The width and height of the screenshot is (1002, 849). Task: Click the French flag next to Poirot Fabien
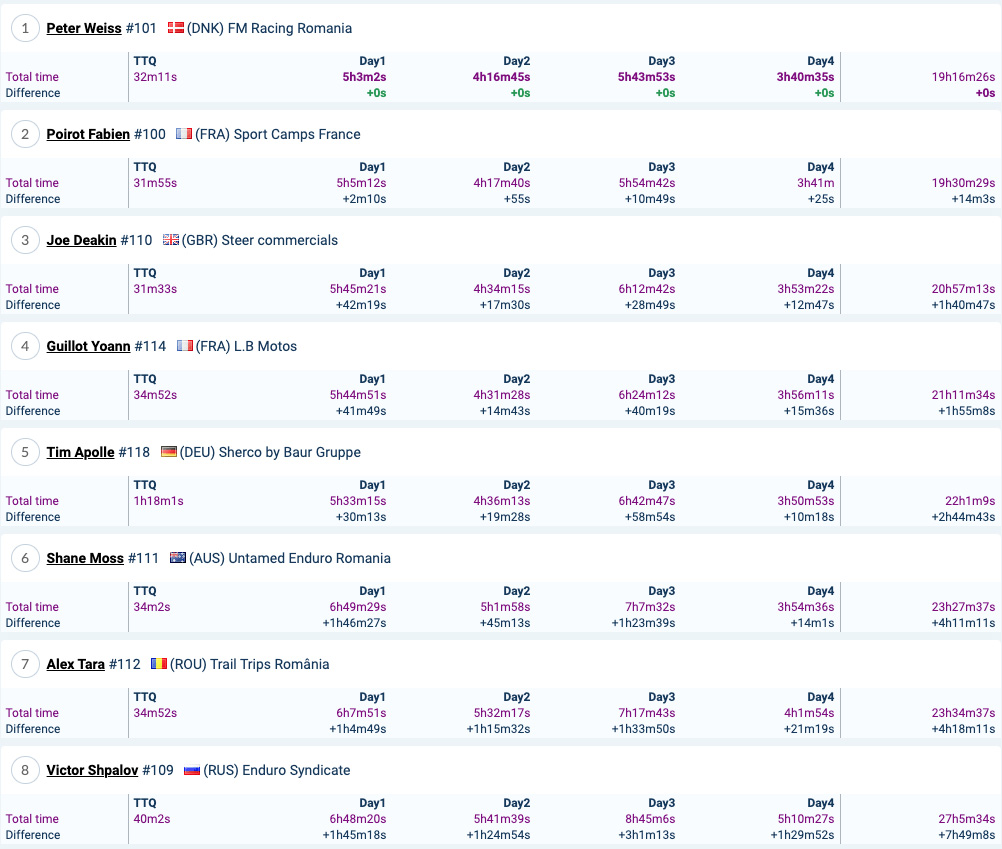pos(184,134)
